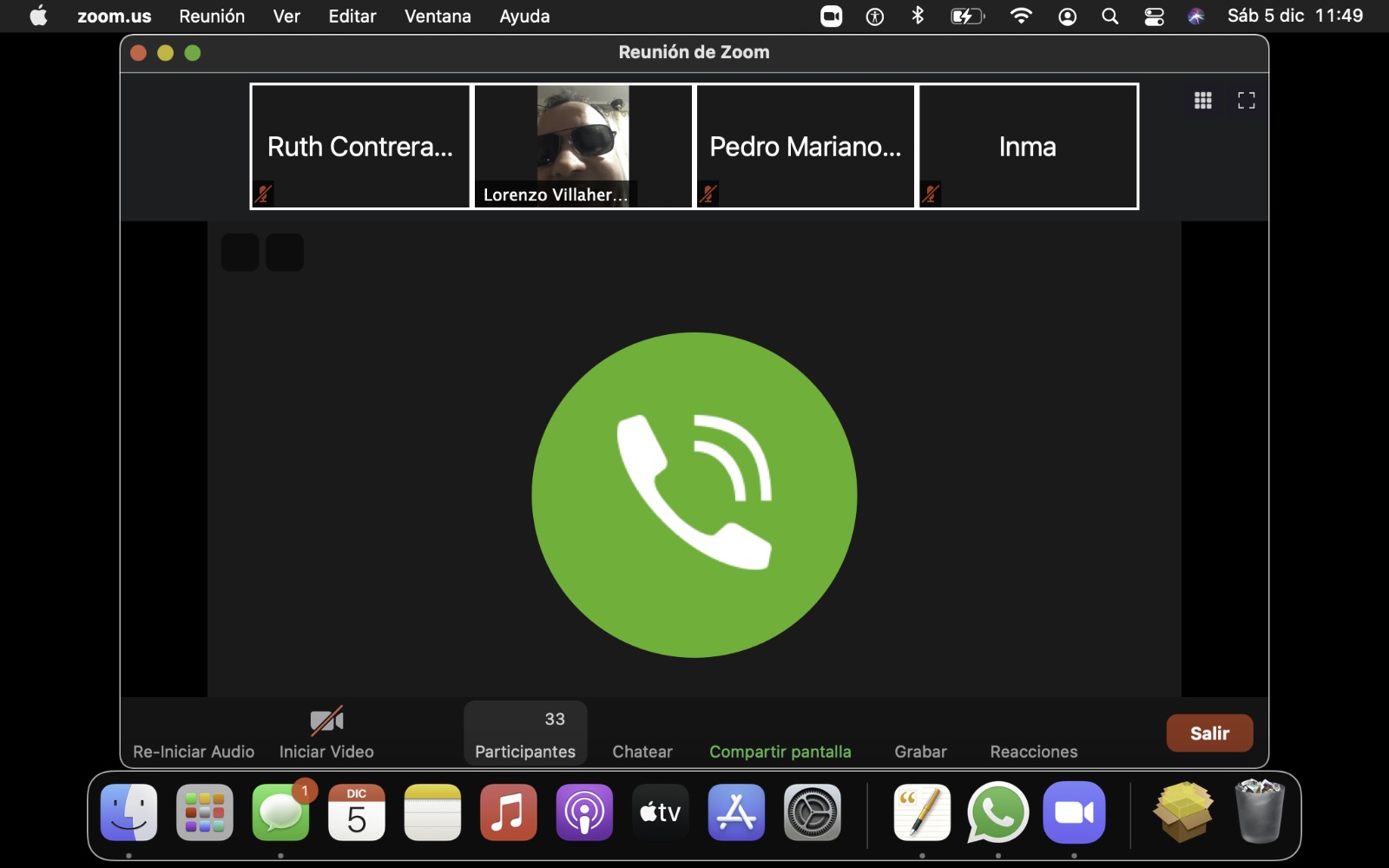1389x868 pixels.
Task: Click the Bluetooth icon in menu bar
Action: 918,16
